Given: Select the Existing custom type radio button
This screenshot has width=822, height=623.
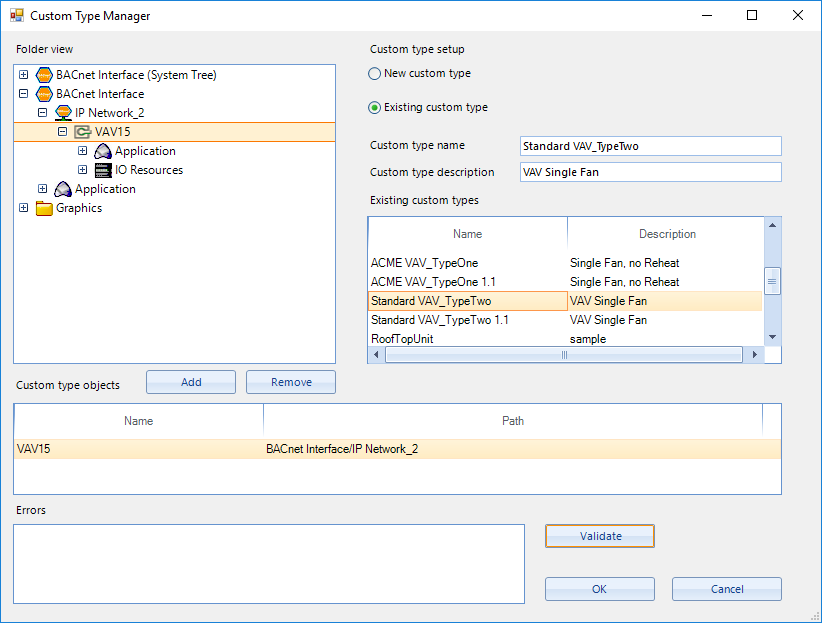Looking at the screenshot, I should pos(374,108).
